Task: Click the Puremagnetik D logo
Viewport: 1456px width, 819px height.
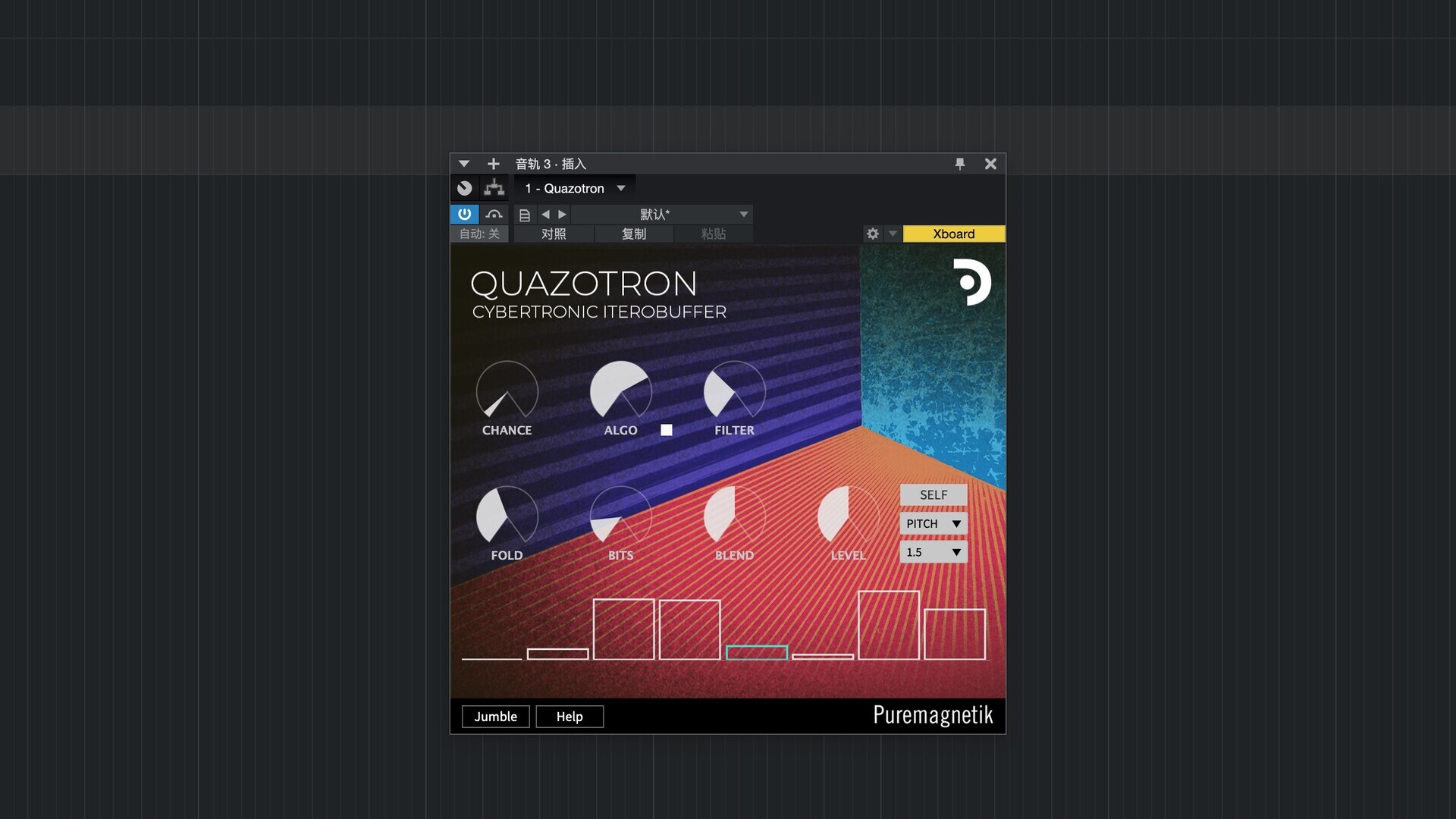Action: click(x=971, y=282)
